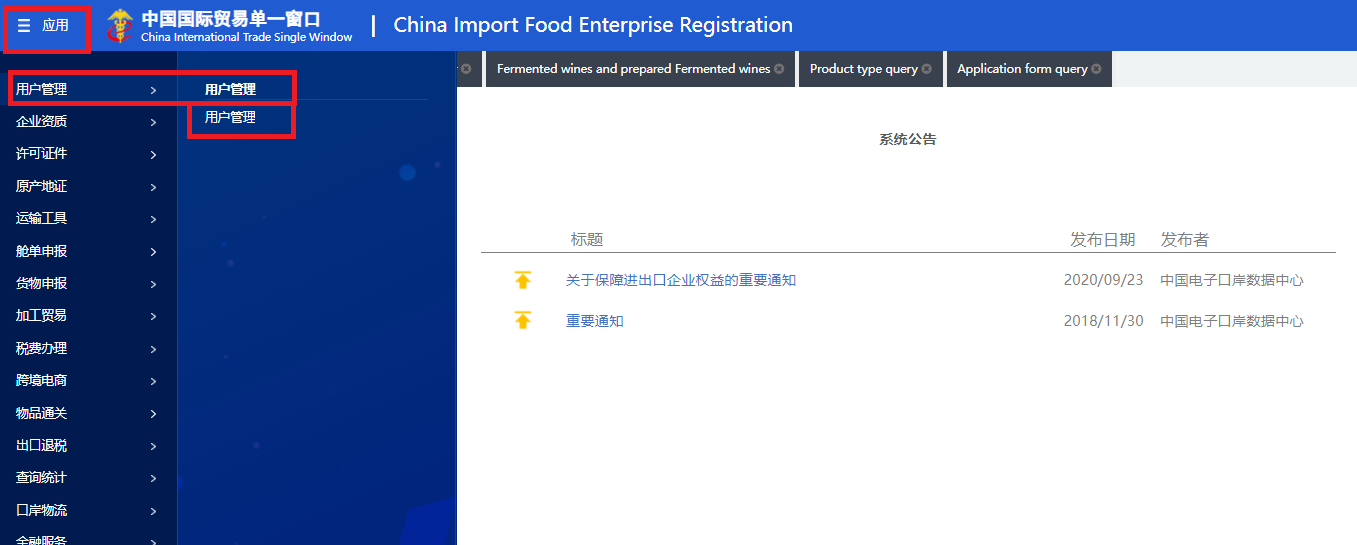This screenshot has height=545, width=1357.
Task: Click the arrow next to 税费办理
Action: (153, 349)
